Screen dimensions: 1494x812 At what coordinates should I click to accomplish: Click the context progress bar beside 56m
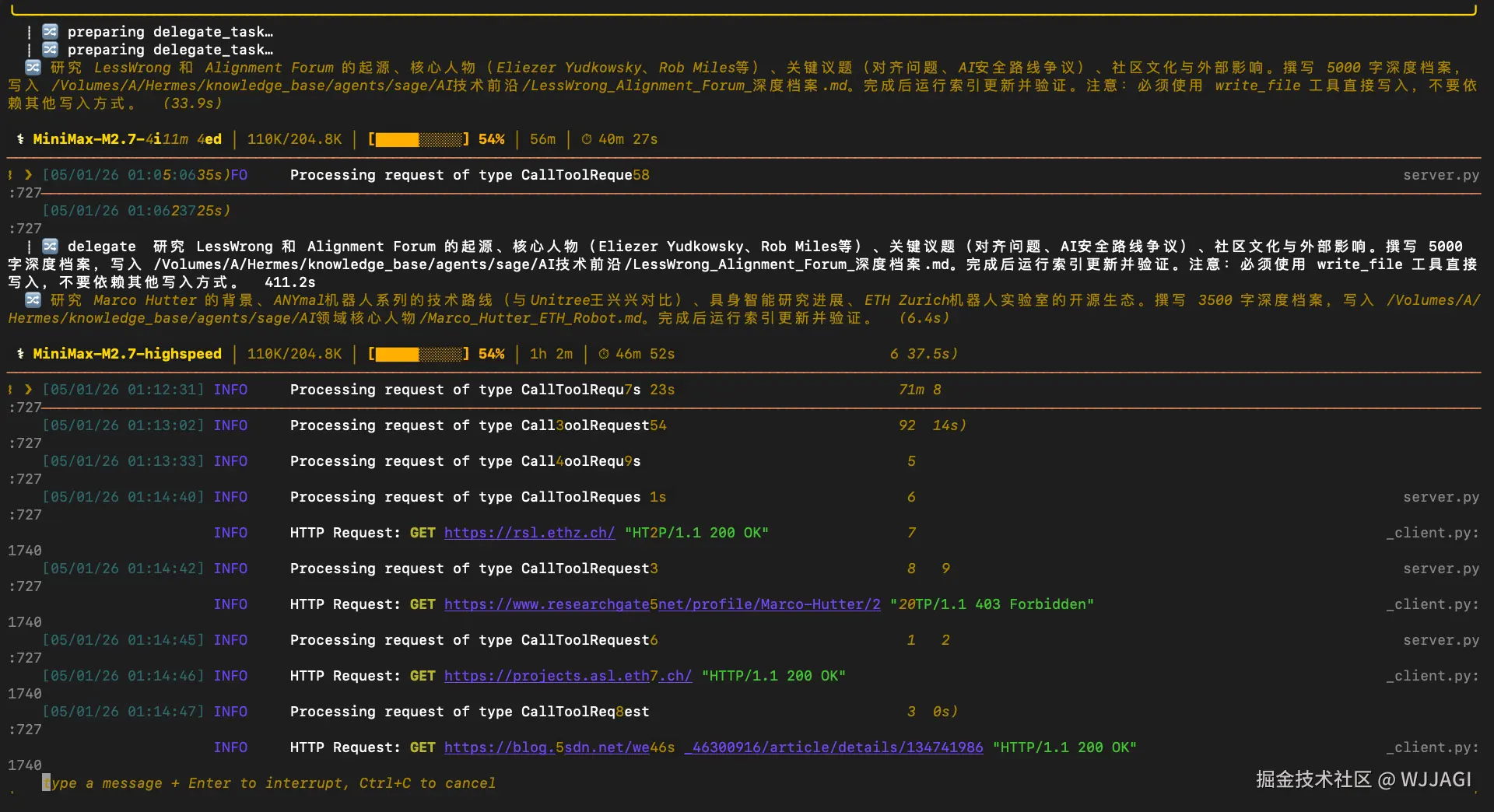[419, 139]
